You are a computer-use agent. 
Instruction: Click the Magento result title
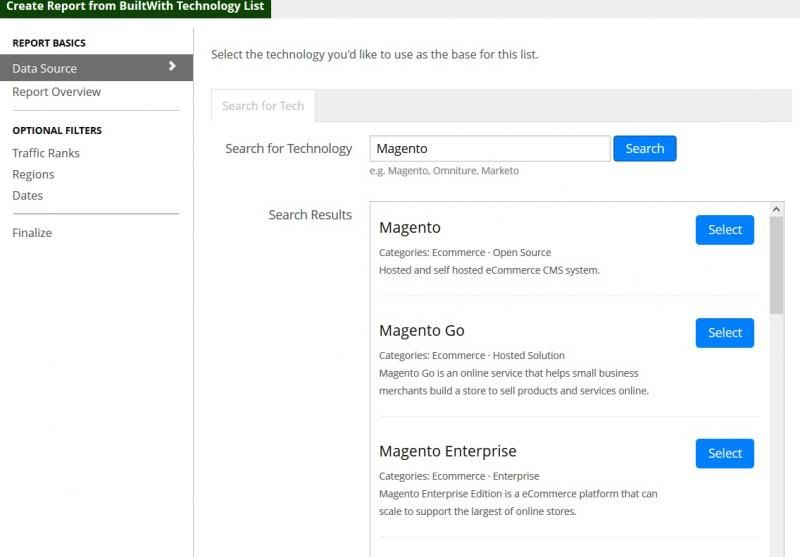tap(410, 227)
